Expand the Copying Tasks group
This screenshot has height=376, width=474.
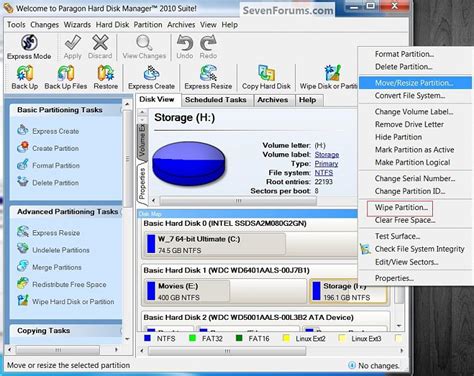(121, 331)
